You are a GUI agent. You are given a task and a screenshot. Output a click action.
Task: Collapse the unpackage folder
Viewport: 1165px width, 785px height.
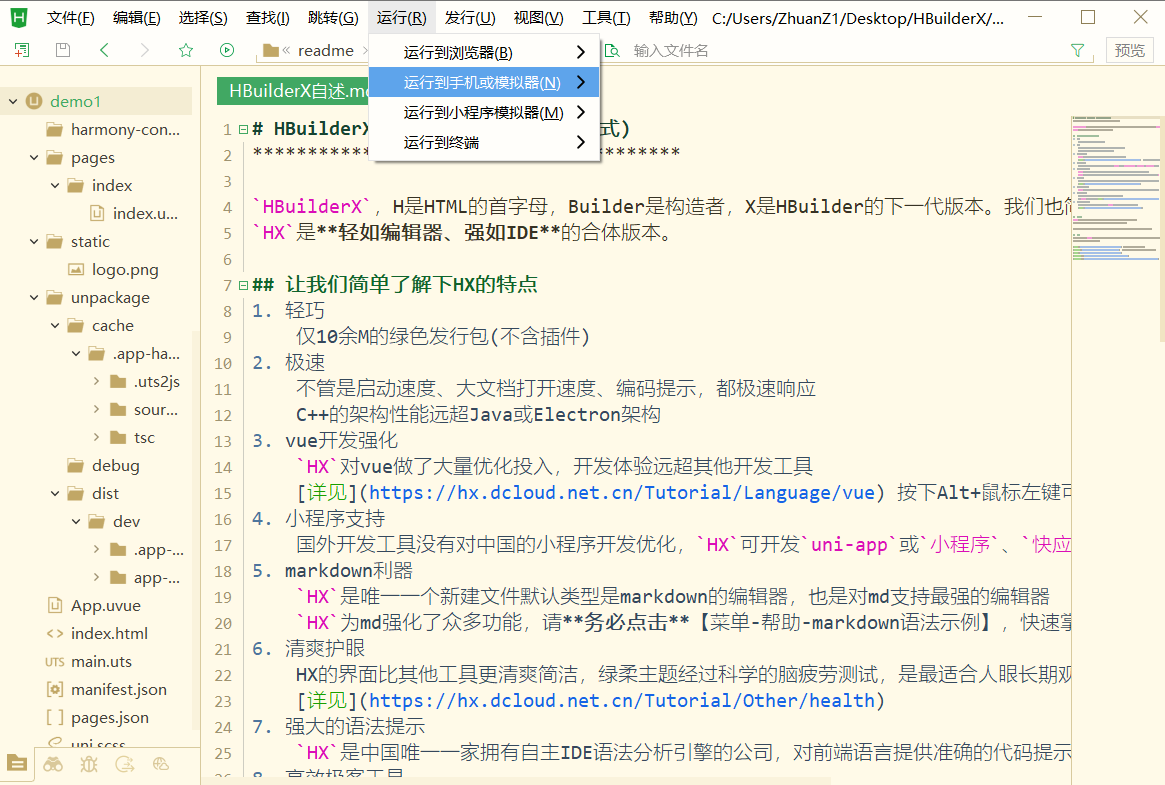pyautogui.click(x=34, y=298)
